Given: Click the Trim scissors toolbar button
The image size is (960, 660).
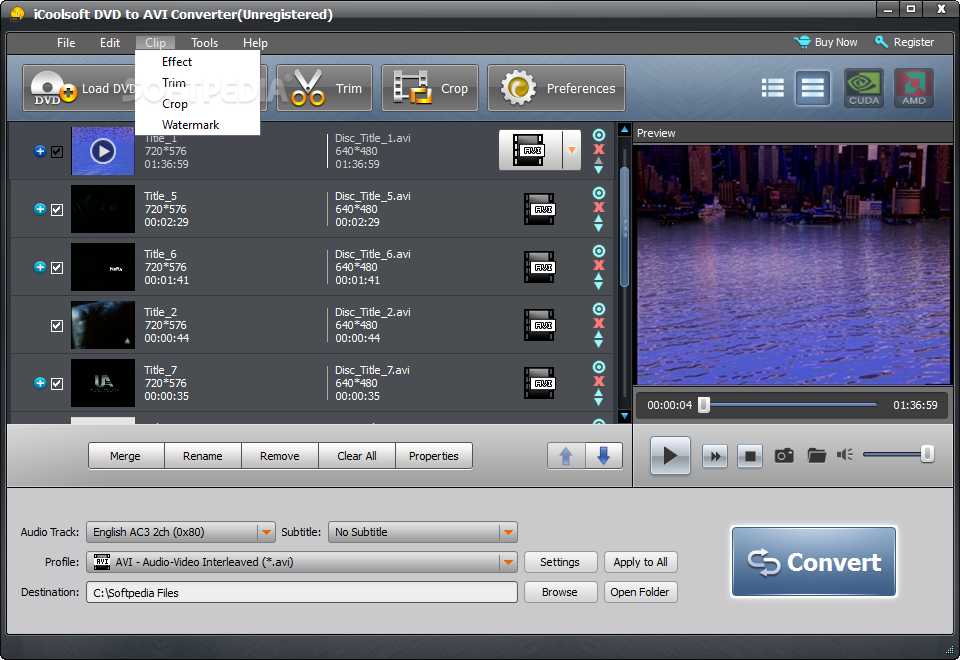Looking at the screenshot, I should click(x=324, y=88).
